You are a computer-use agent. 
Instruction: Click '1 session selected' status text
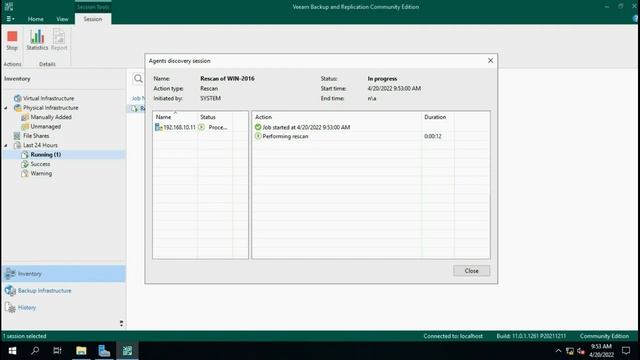point(24,336)
